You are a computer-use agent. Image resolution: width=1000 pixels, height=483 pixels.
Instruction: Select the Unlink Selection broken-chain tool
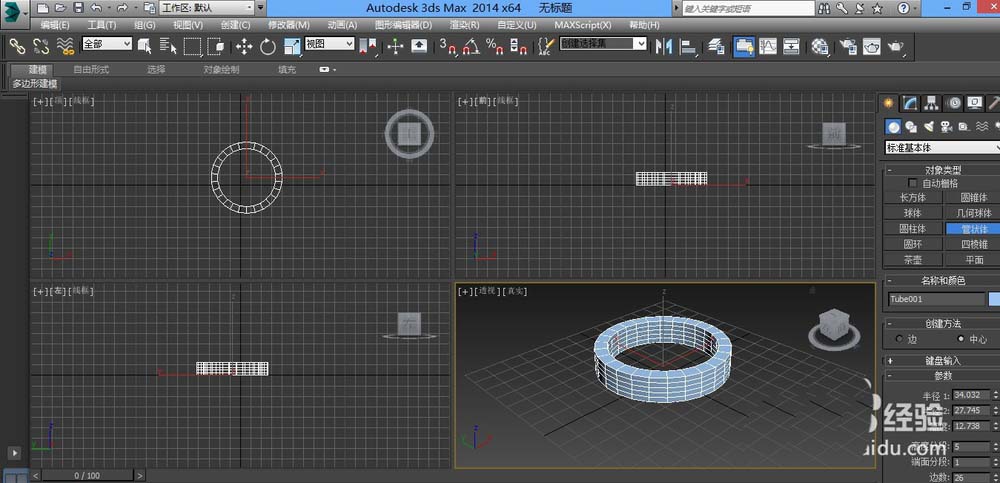click(x=41, y=46)
